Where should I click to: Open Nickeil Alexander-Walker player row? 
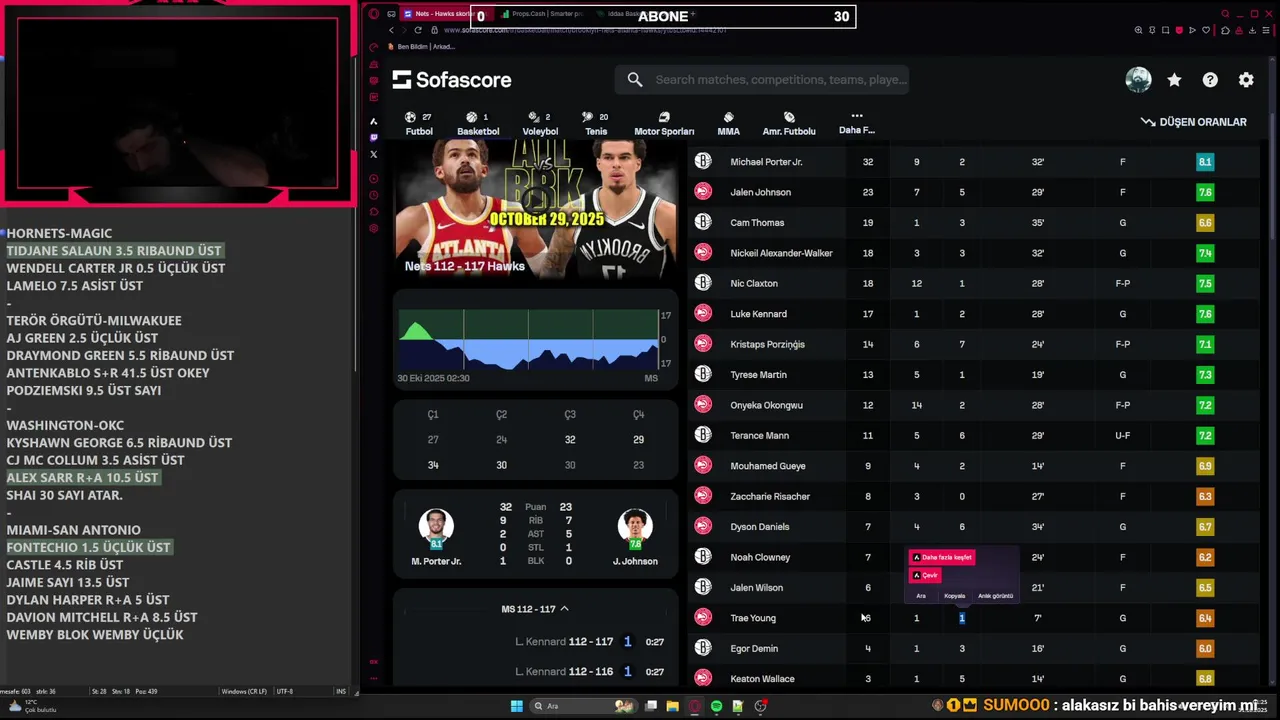[x=973, y=253]
